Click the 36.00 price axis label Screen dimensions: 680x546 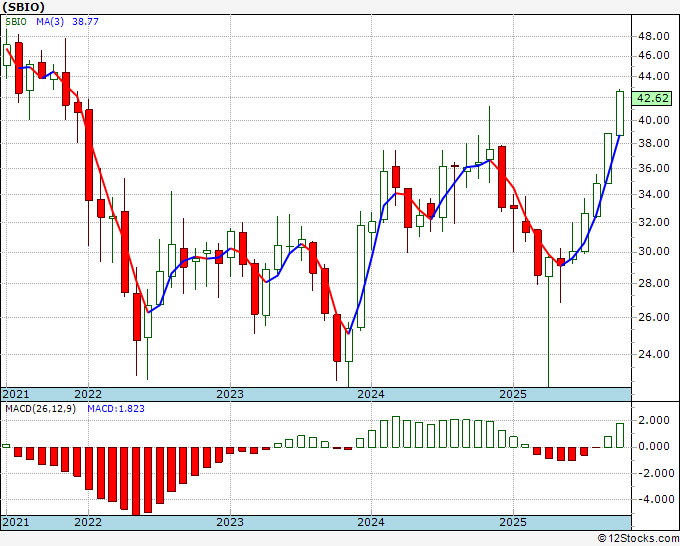[654, 169]
